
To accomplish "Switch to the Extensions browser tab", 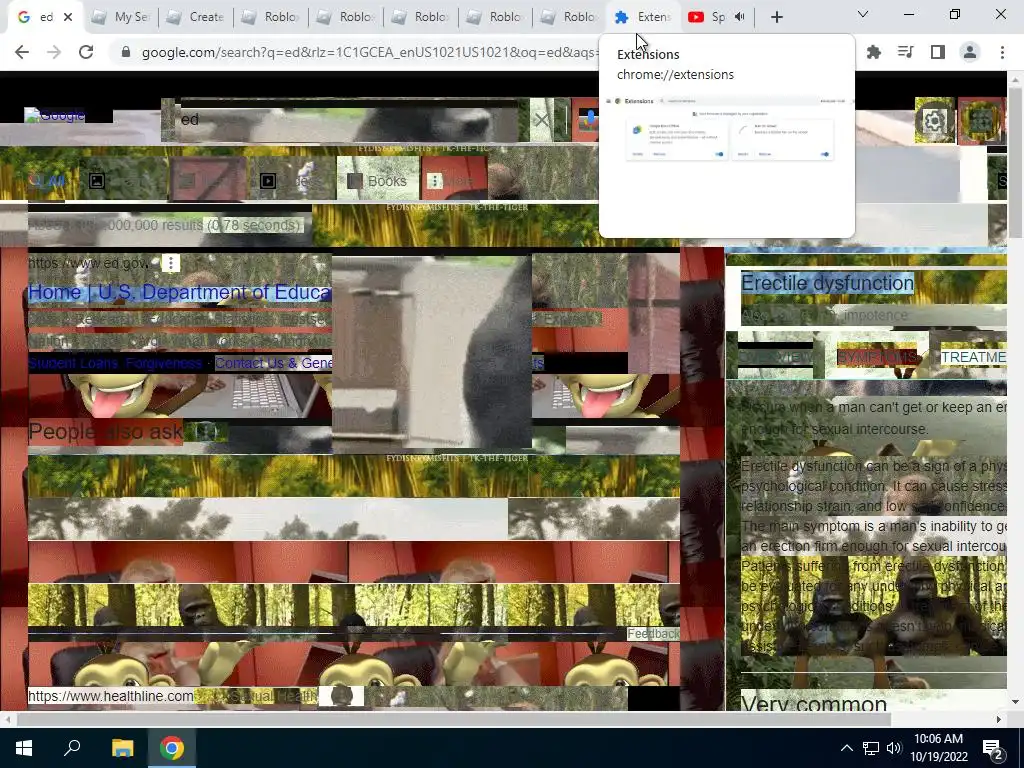I will point(643,17).
